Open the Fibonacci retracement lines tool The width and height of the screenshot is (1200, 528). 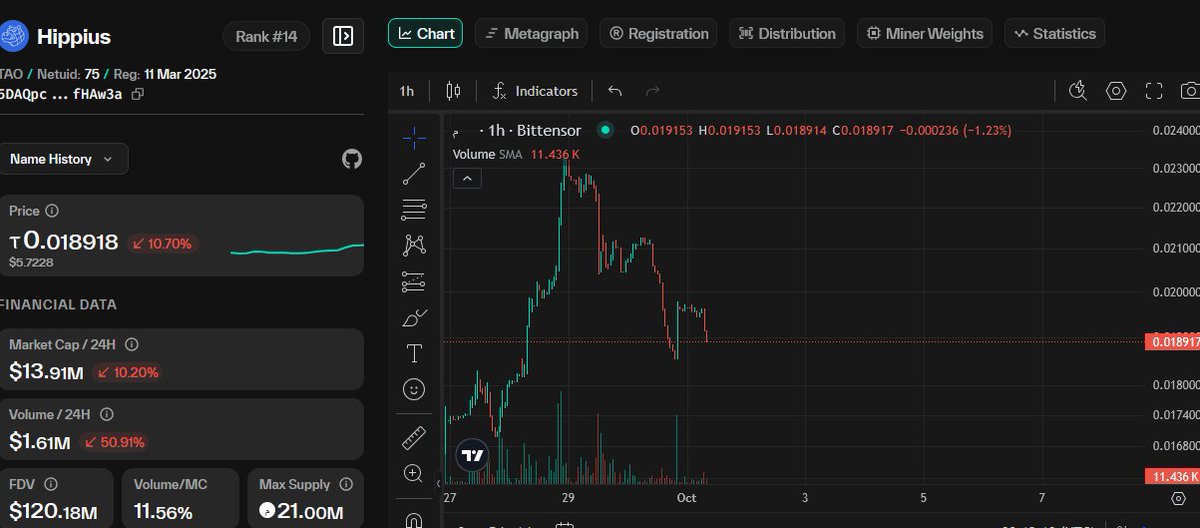414,209
